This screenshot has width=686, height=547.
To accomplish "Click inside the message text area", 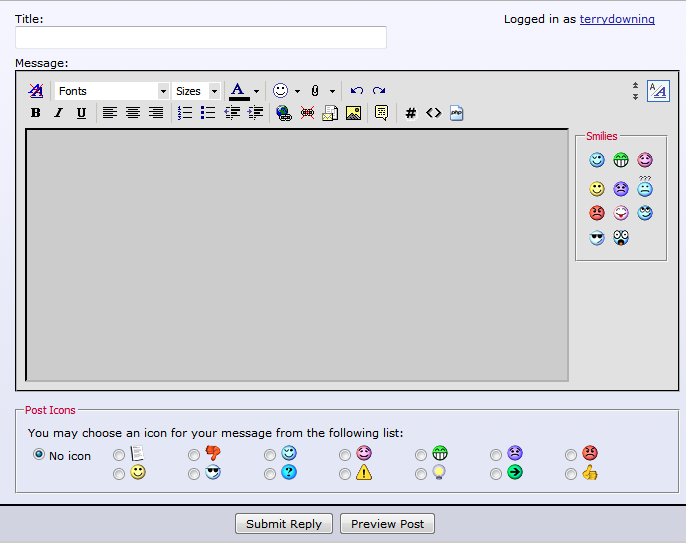I will pyautogui.click(x=297, y=255).
